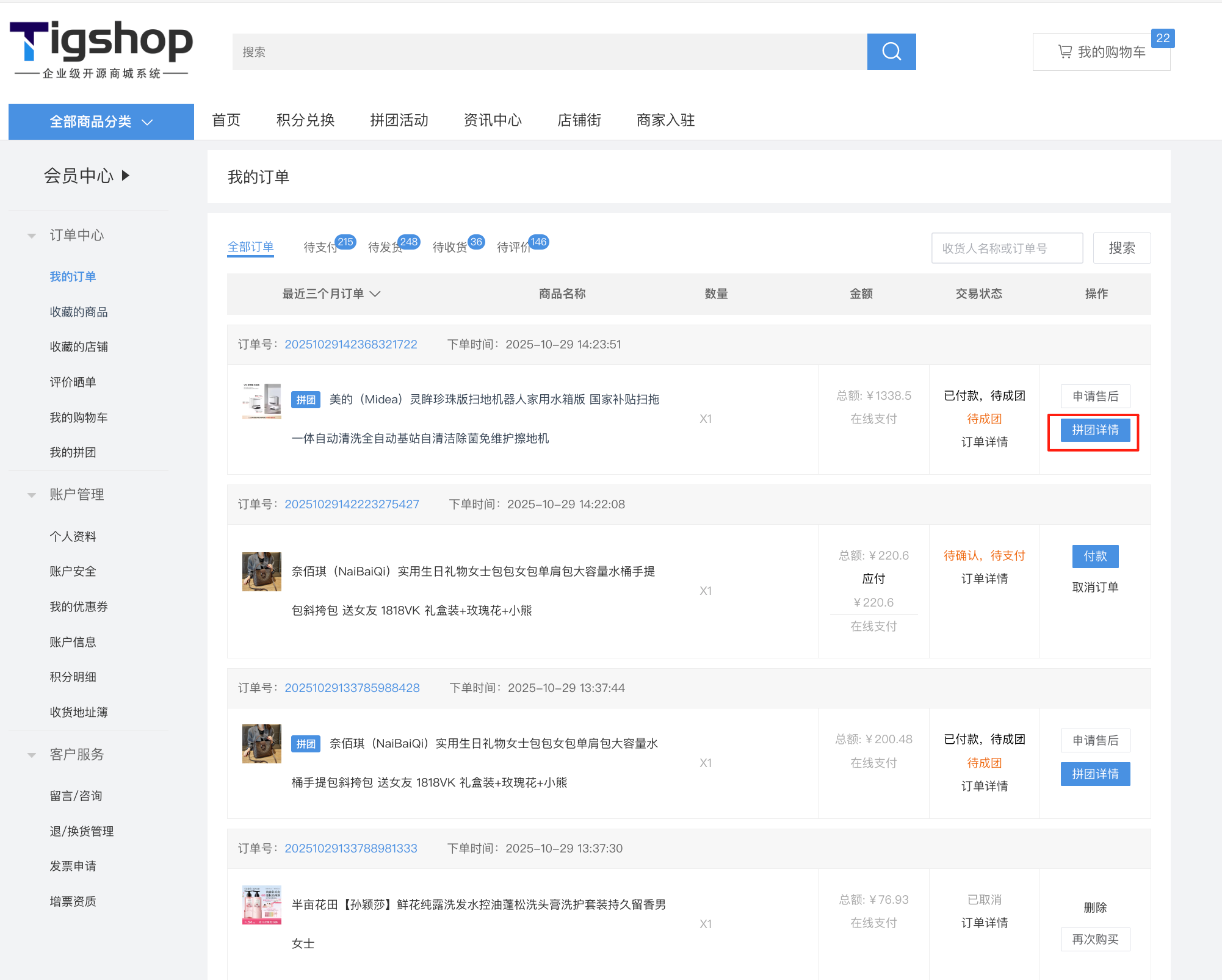This screenshot has height=980, width=1222.
Task: Click the cart count badge 22
Action: [1162, 38]
